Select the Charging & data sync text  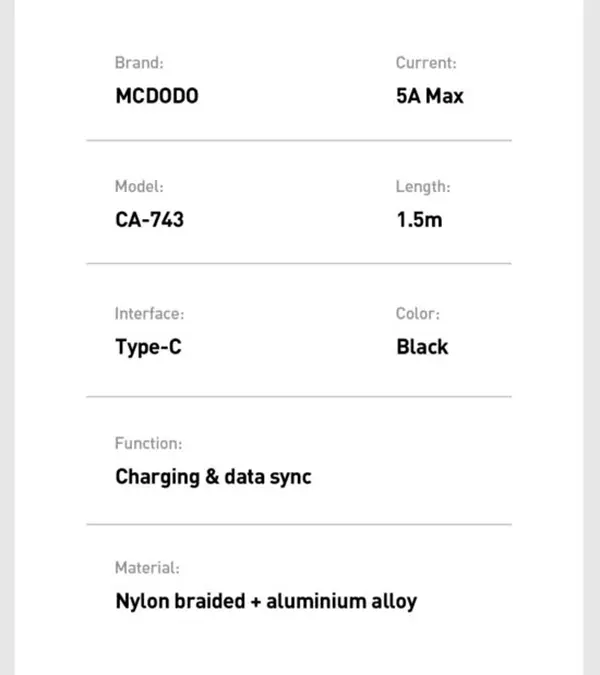pyautogui.click(x=213, y=477)
